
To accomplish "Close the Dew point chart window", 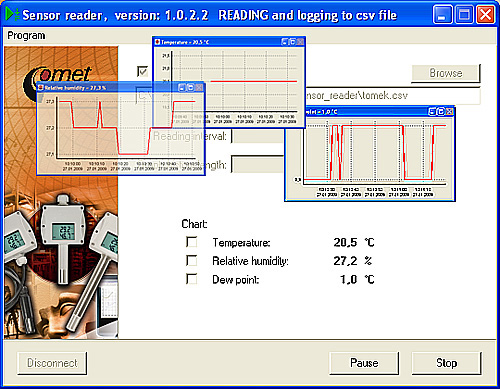I will 449,112.
